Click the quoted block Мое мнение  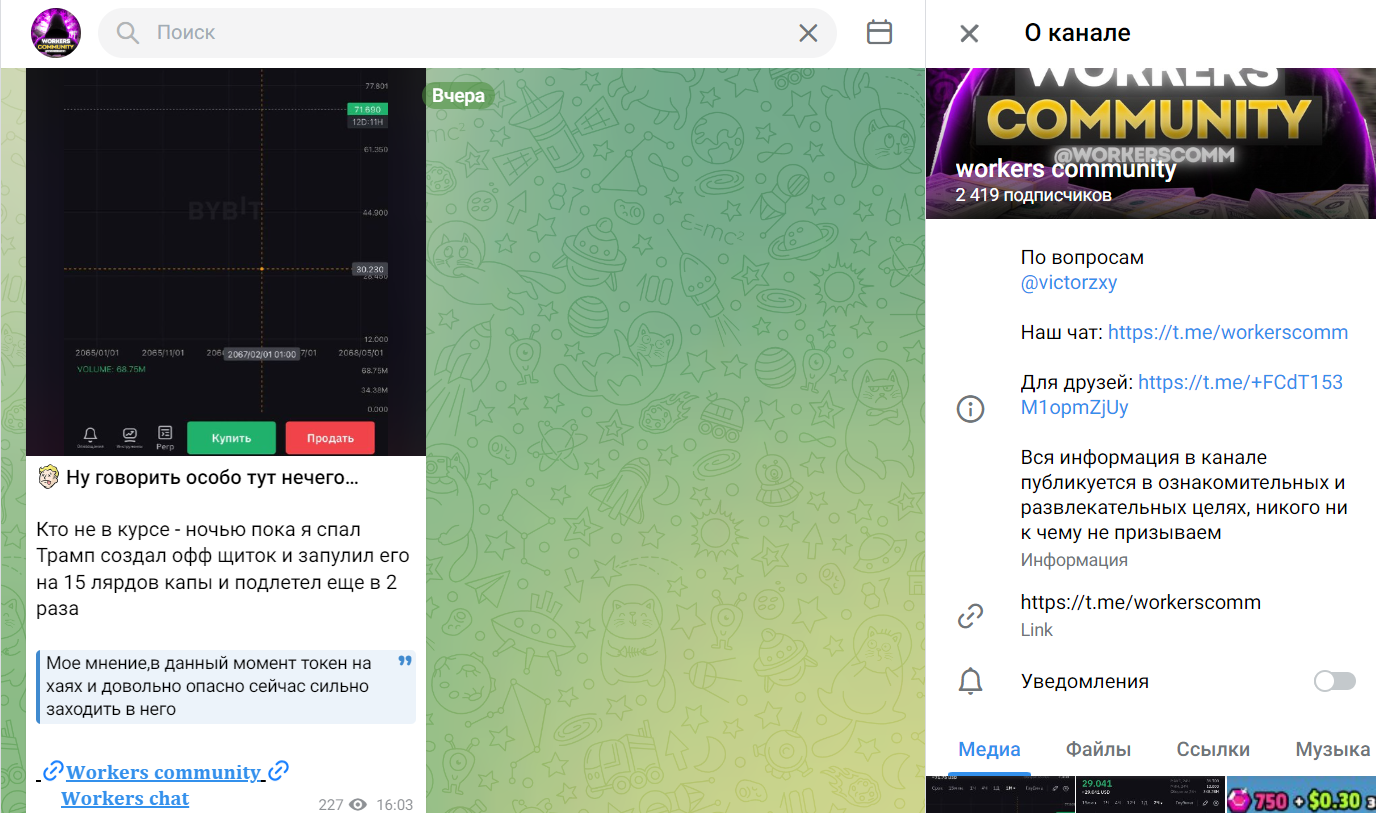coord(226,687)
